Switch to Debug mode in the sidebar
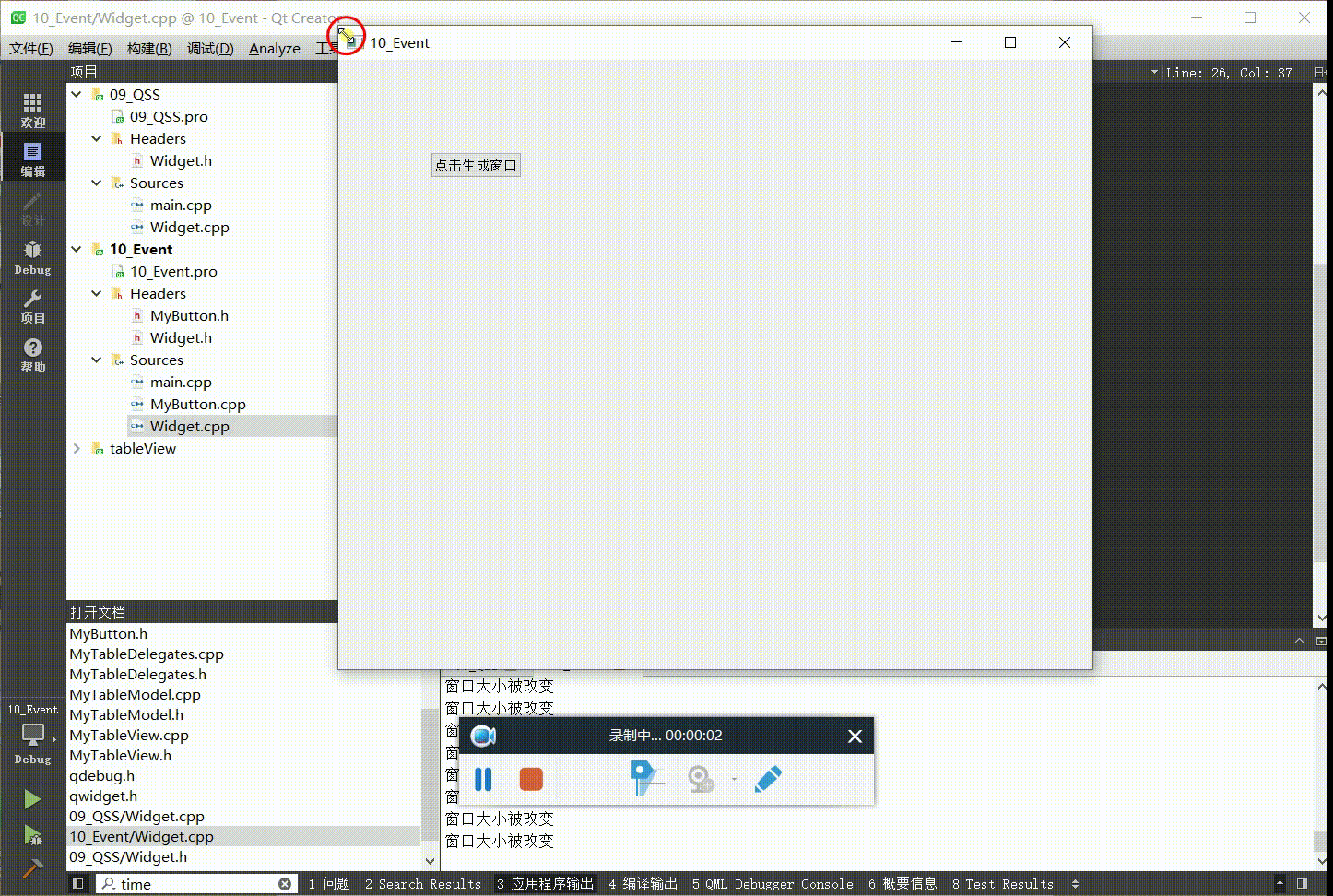 32,257
